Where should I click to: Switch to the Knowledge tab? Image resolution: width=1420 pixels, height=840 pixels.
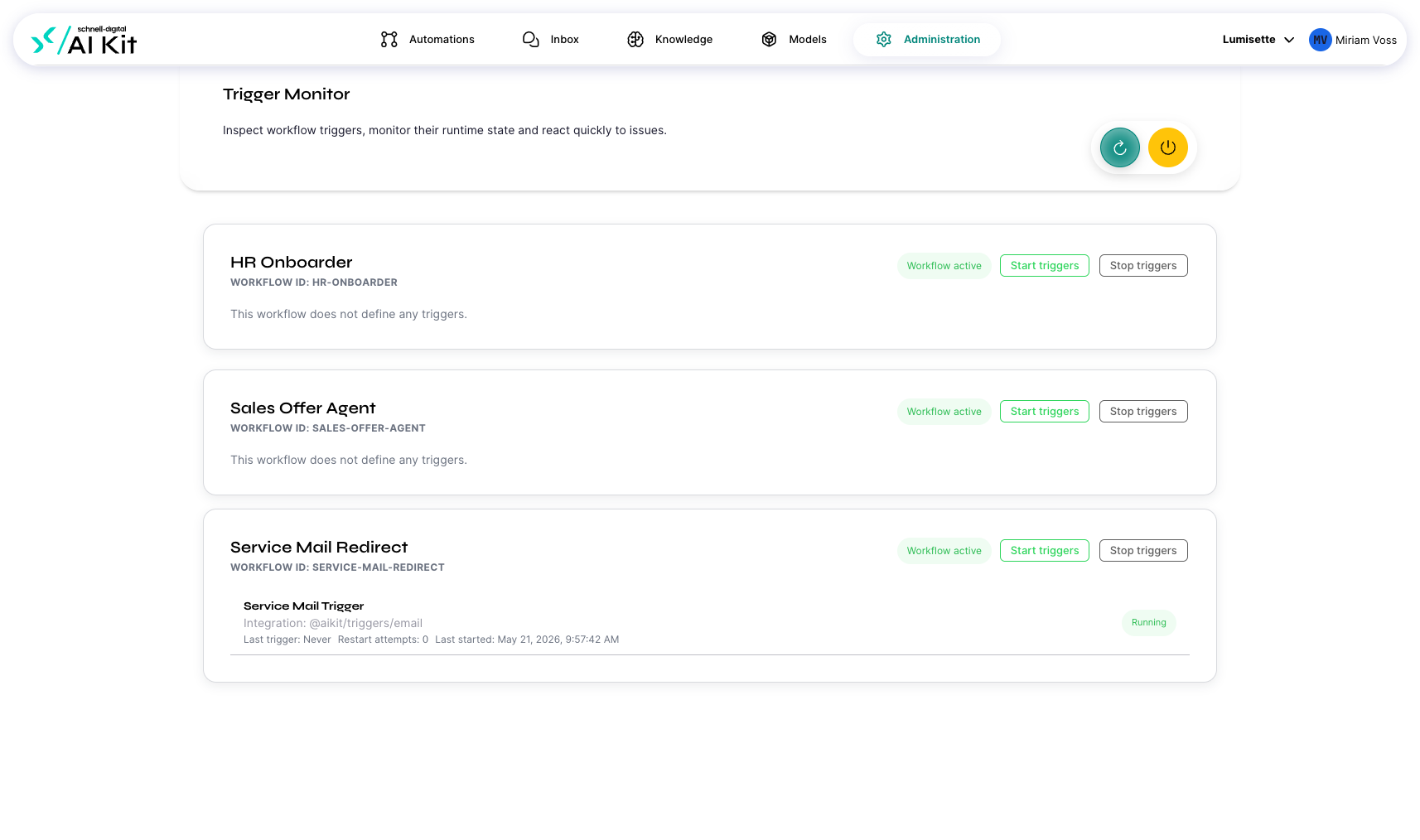tap(669, 40)
